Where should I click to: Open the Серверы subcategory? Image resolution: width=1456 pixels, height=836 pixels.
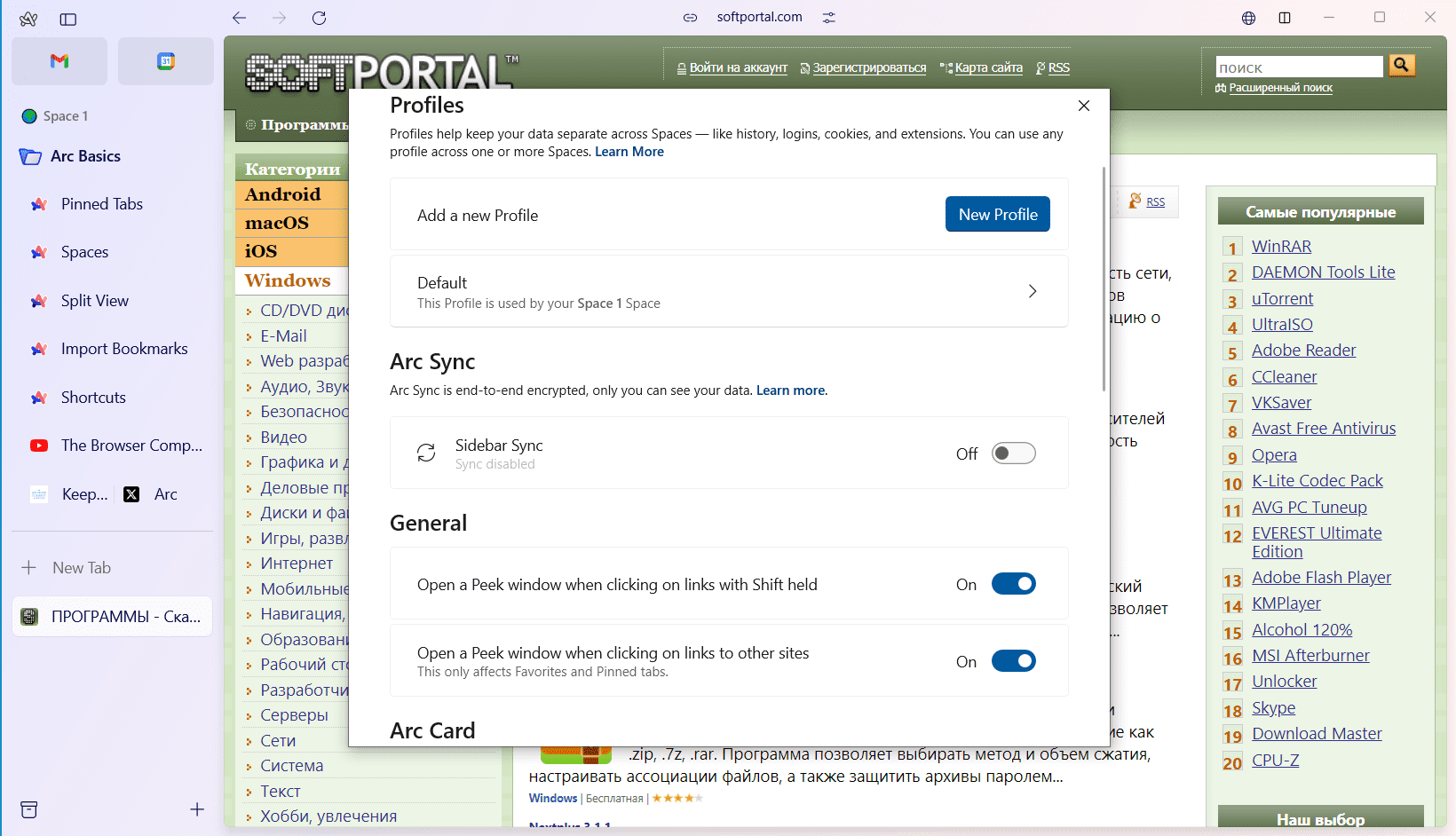pyautogui.click(x=294, y=715)
